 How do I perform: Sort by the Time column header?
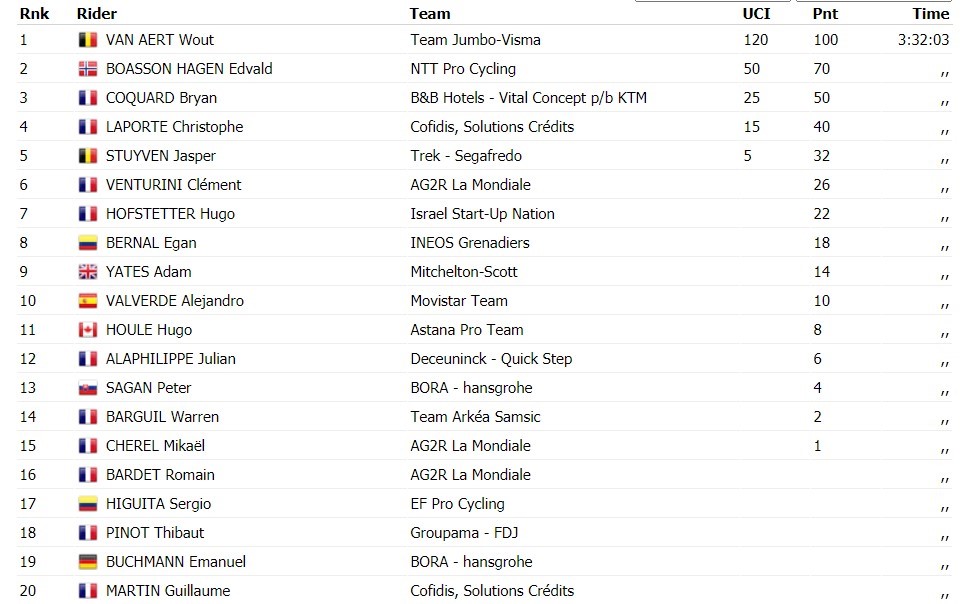click(x=931, y=14)
